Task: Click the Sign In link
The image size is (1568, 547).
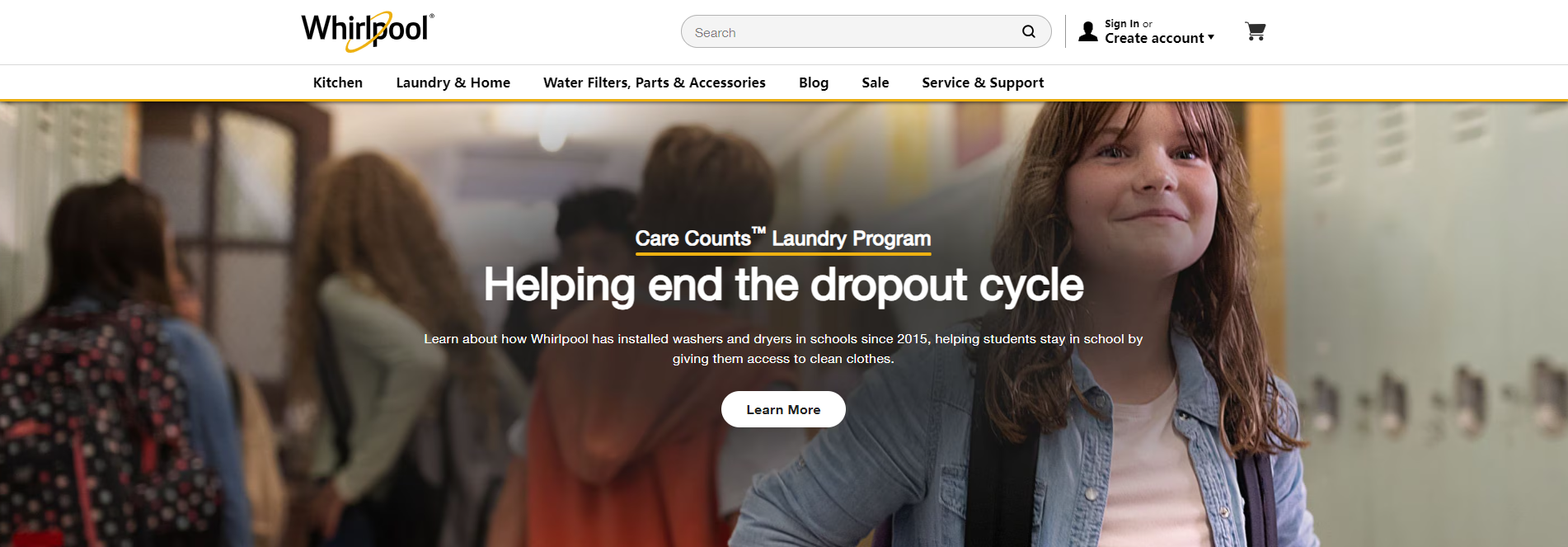Action: (x=1121, y=24)
